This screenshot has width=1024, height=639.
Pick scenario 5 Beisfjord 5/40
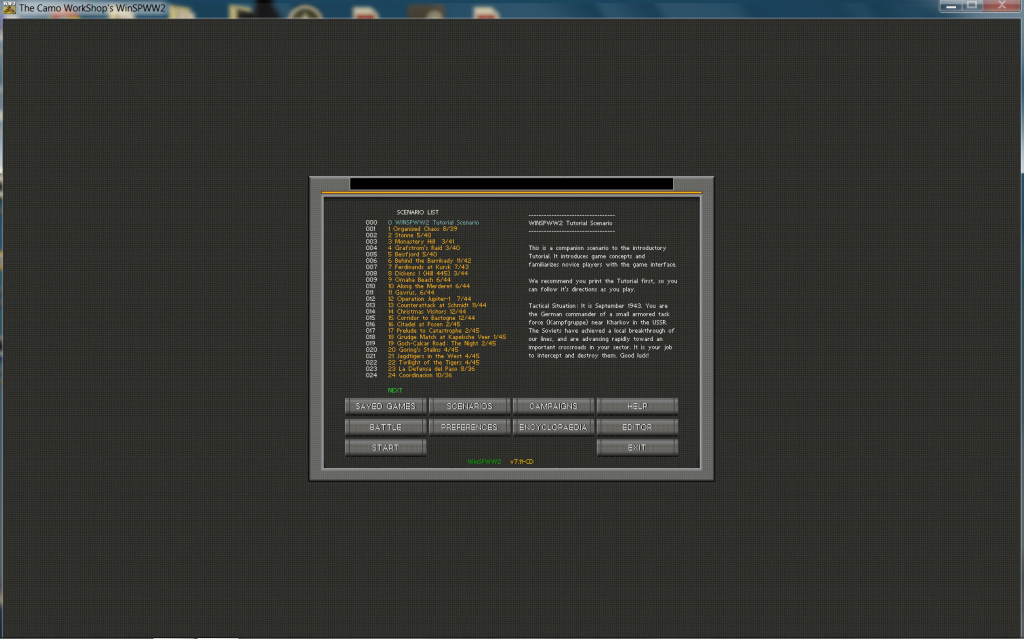click(412, 255)
